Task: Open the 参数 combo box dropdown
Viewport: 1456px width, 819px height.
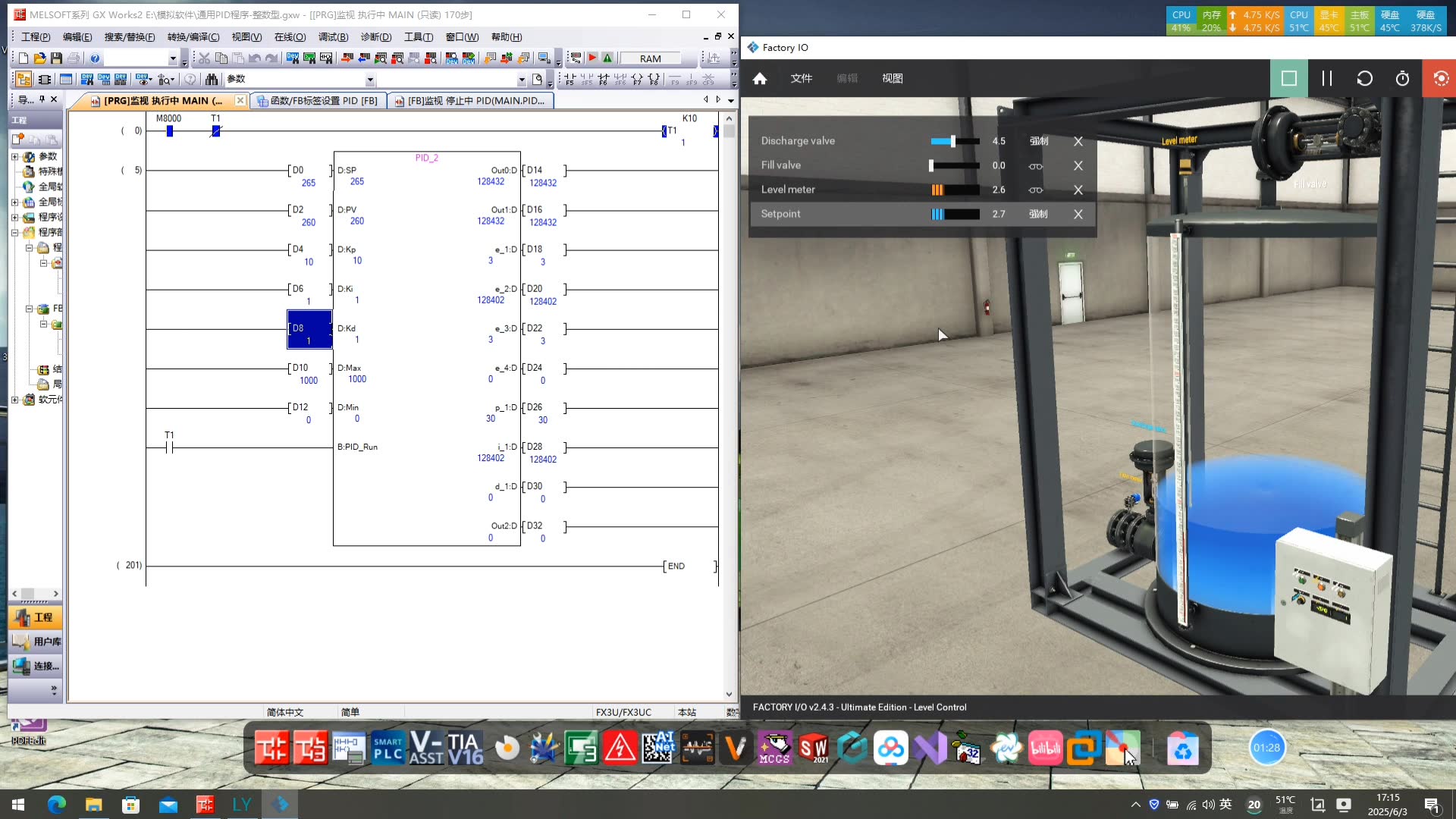Action: pyautogui.click(x=370, y=80)
